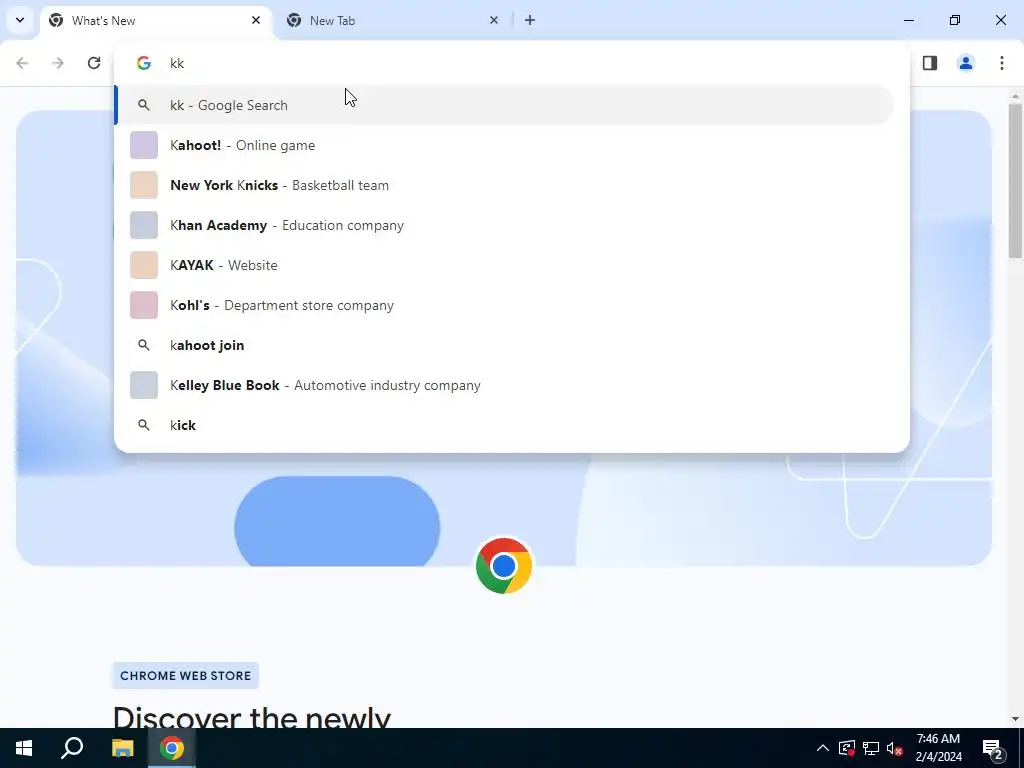Click the Google G icon in the address bar
The height and width of the screenshot is (768, 1024).
(x=144, y=63)
